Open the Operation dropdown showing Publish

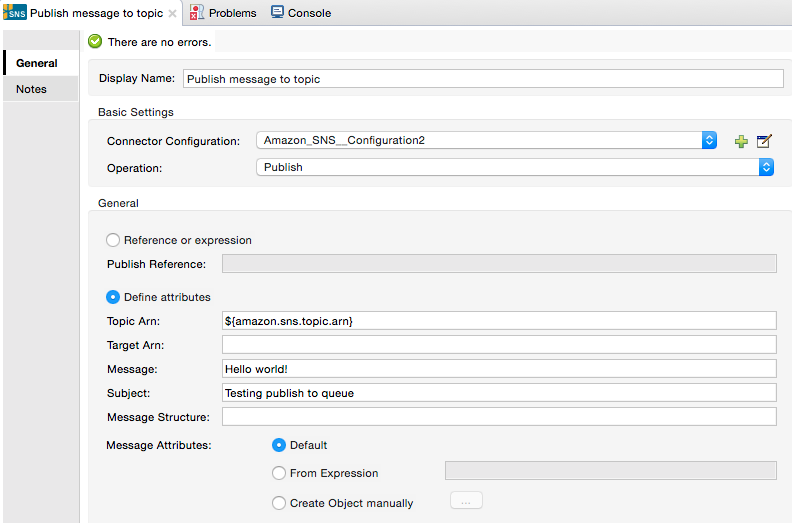766,167
